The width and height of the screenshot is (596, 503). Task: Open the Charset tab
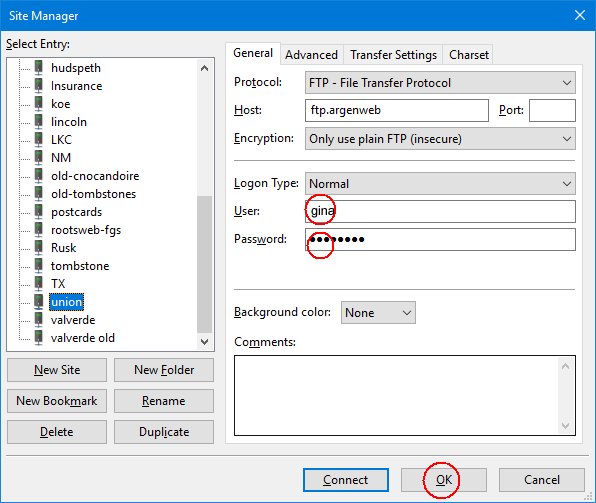(469, 55)
